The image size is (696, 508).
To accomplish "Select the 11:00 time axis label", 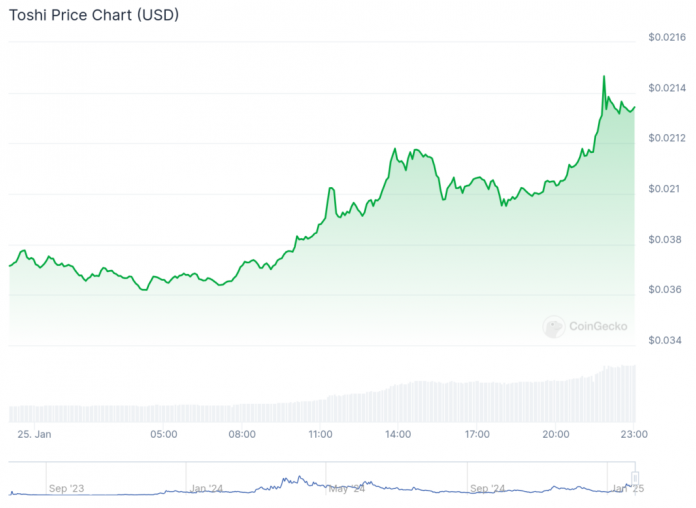I will 320,434.
